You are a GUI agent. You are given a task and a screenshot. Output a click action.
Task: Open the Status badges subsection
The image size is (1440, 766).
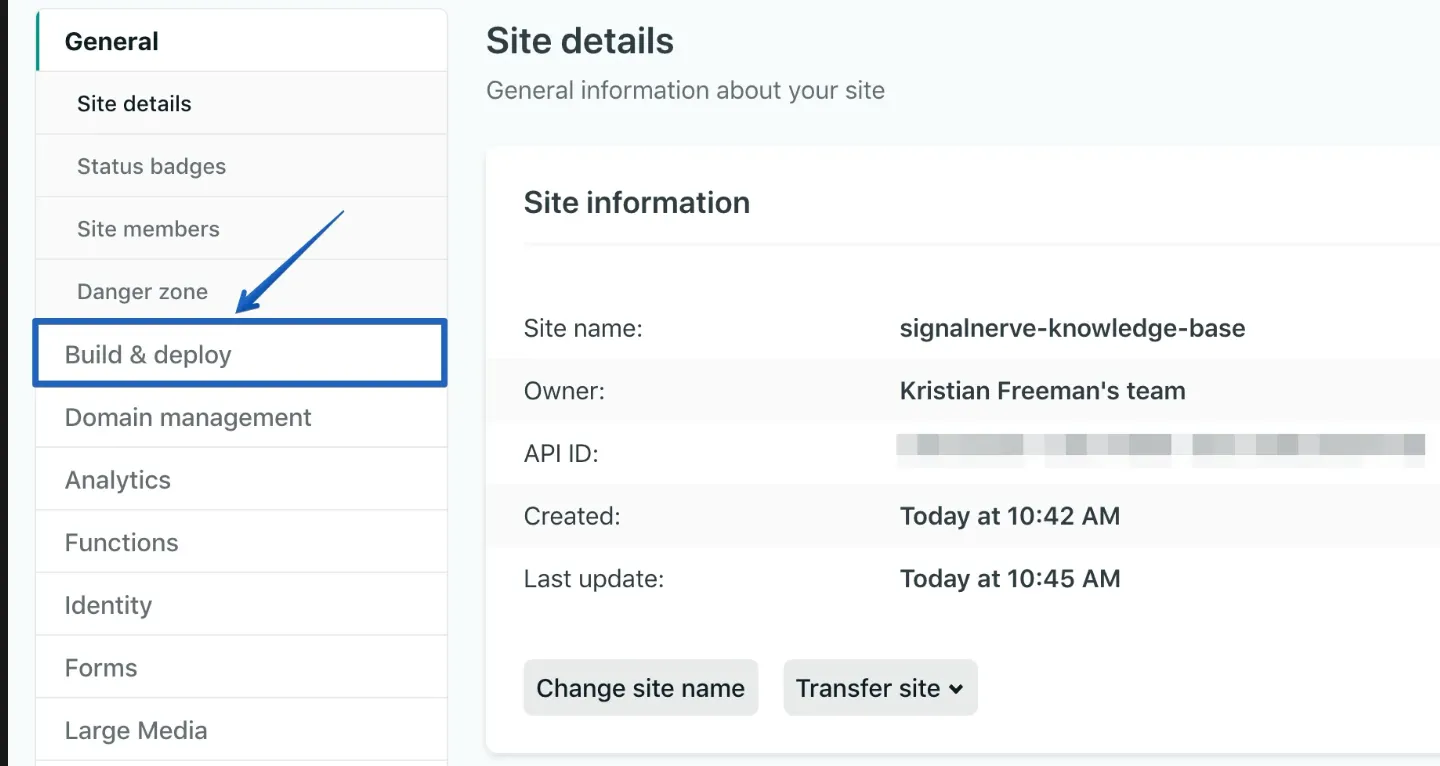tap(151, 167)
